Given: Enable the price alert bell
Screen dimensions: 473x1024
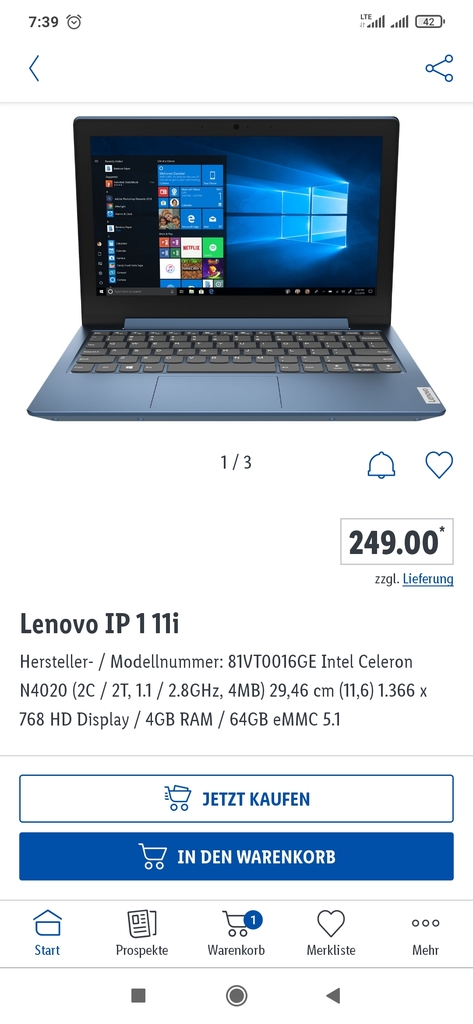Looking at the screenshot, I should [x=382, y=464].
